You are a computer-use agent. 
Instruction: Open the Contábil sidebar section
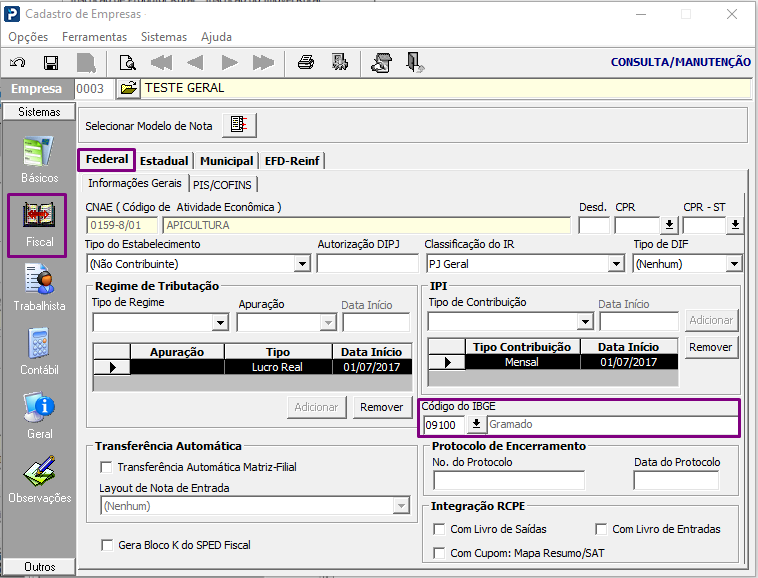point(39,352)
